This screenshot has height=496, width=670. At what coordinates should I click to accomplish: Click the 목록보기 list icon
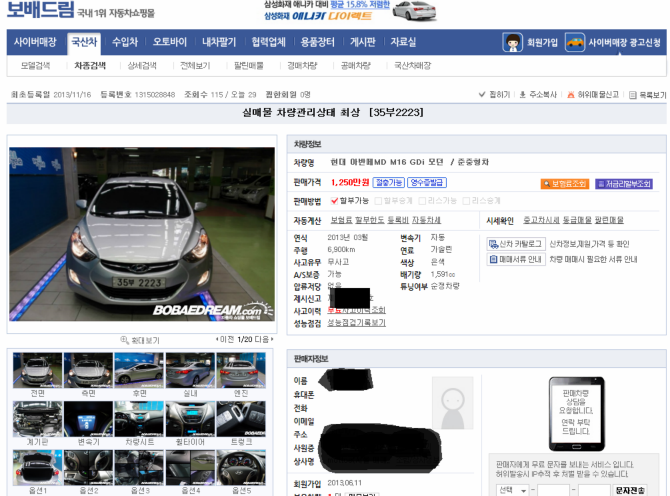pyautogui.click(x=633, y=95)
